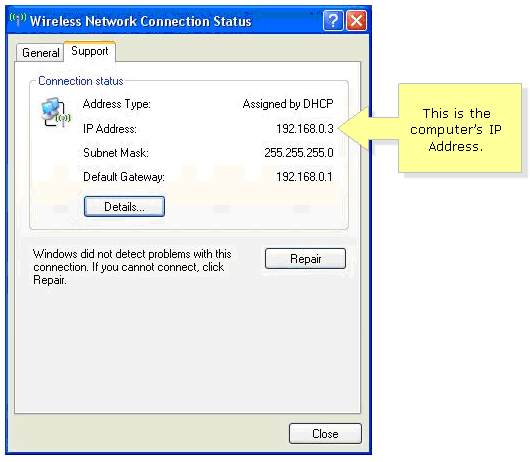Click the Subnet Mask value 255.255.255.0
Viewport: 532px width, 462px height.
pyautogui.click(x=299, y=153)
